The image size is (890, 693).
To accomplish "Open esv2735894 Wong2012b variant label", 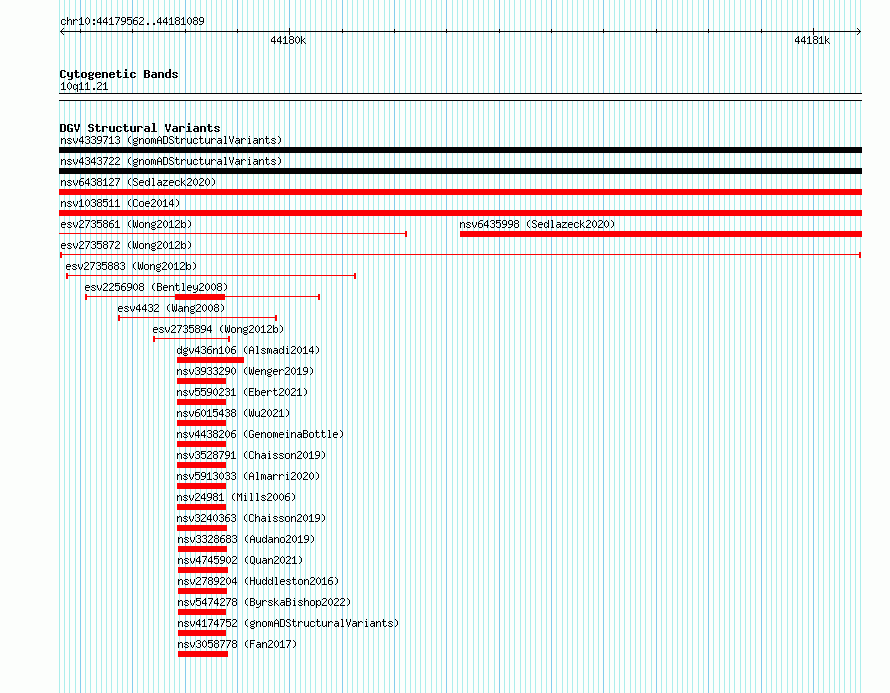I will [218, 329].
